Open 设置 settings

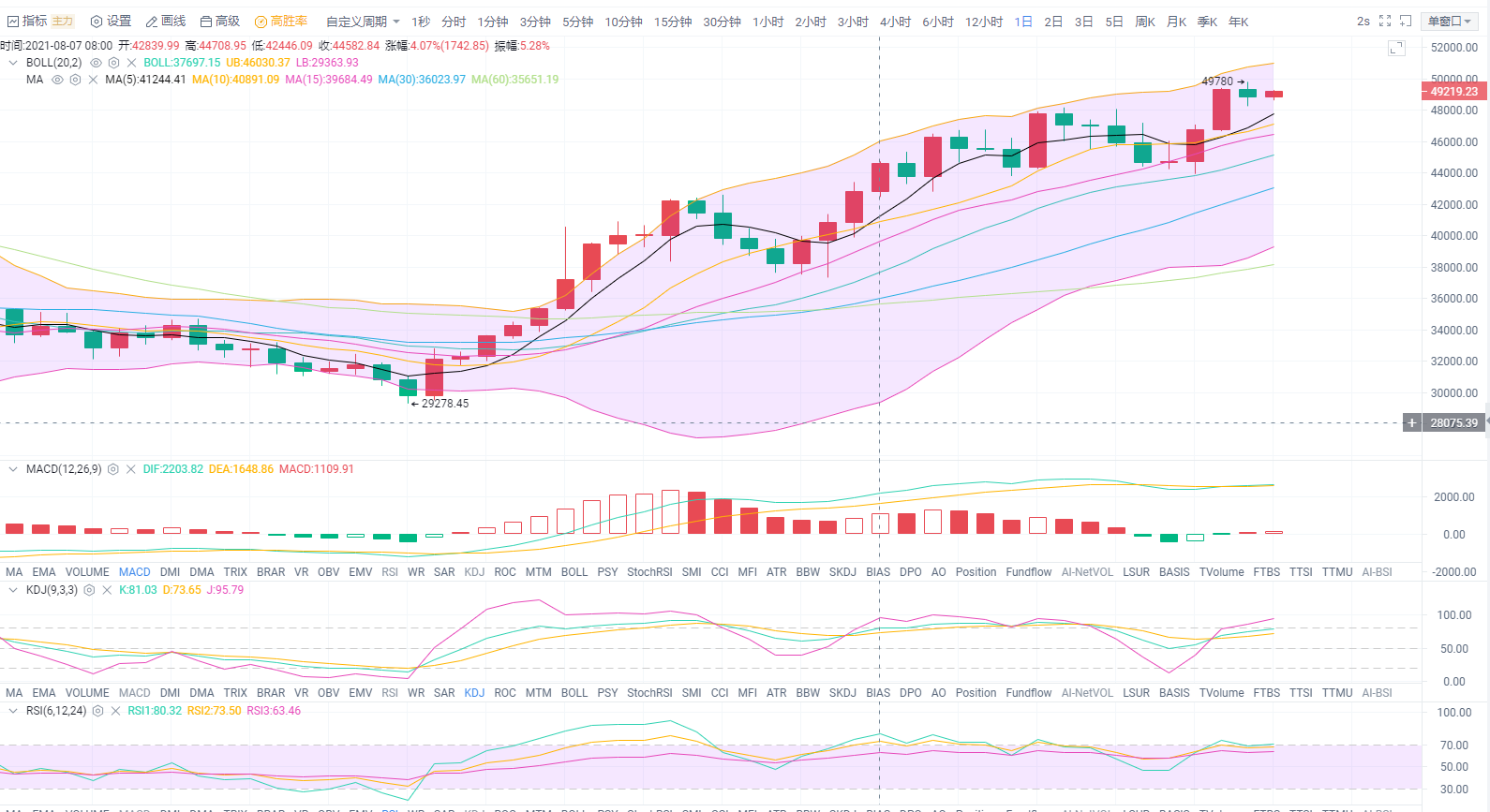pyautogui.click(x=111, y=21)
